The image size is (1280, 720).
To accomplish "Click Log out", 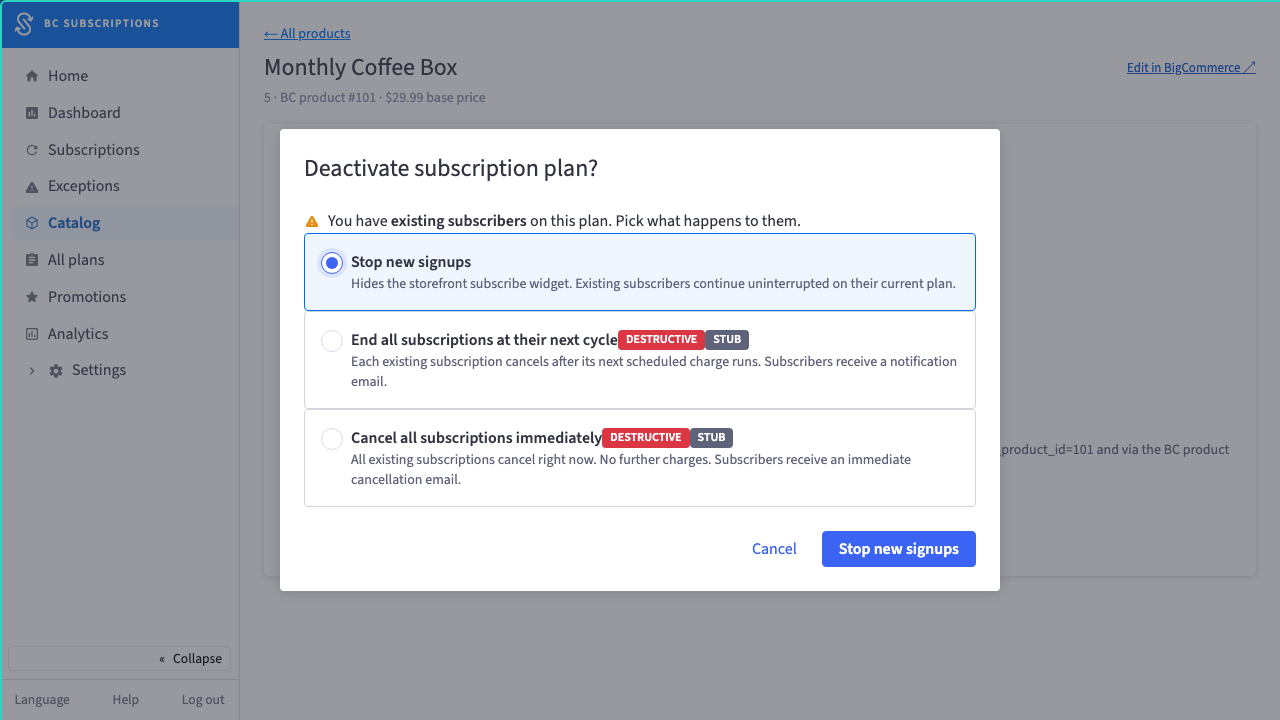I will pyautogui.click(x=203, y=700).
